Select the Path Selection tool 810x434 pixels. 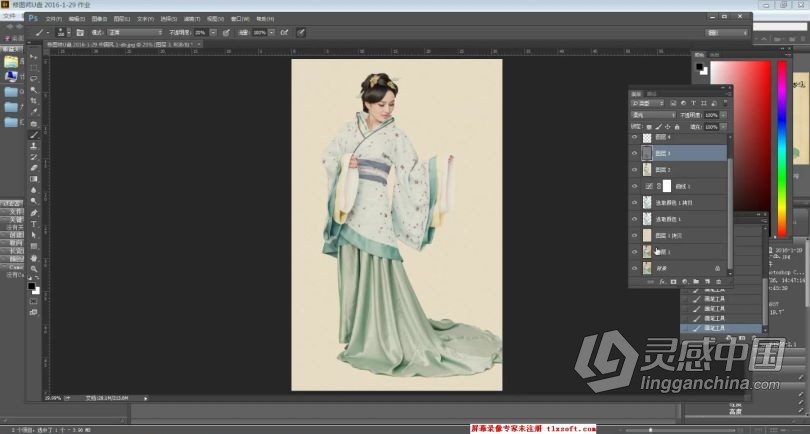[x=34, y=235]
